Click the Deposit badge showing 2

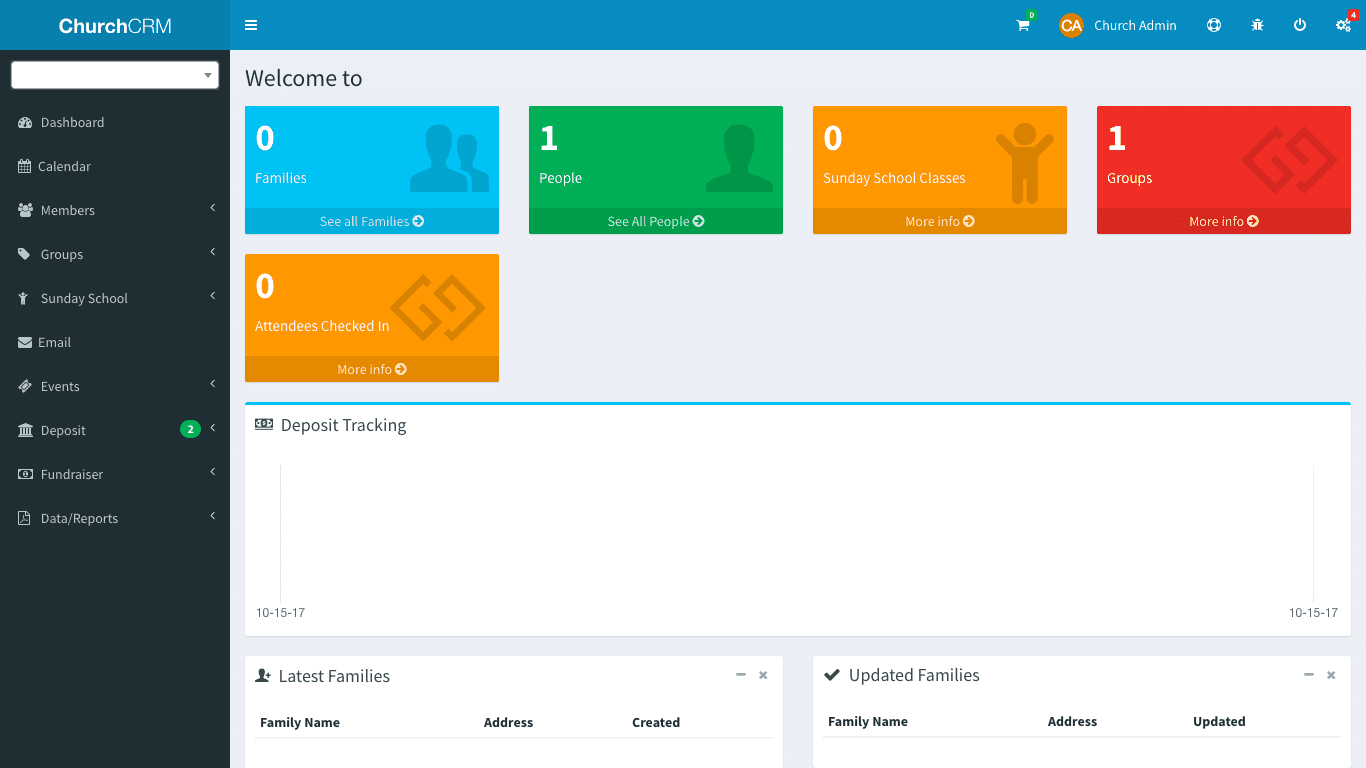pyautogui.click(x=190, y=430)
